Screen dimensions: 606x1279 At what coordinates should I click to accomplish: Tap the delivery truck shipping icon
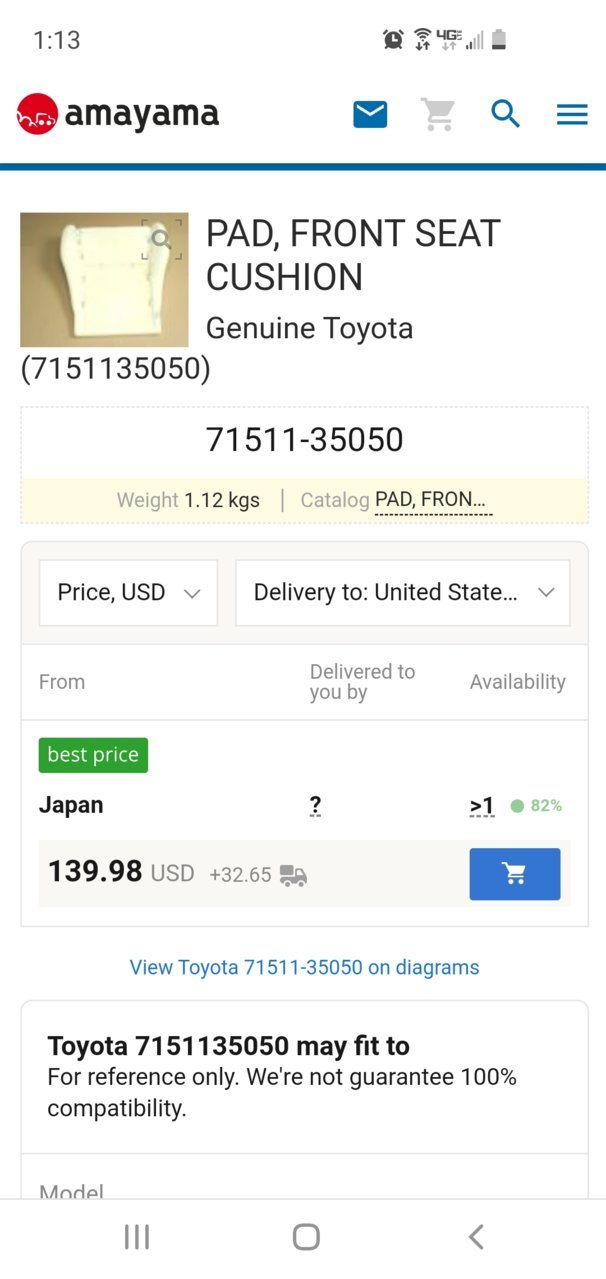(294, 875)
